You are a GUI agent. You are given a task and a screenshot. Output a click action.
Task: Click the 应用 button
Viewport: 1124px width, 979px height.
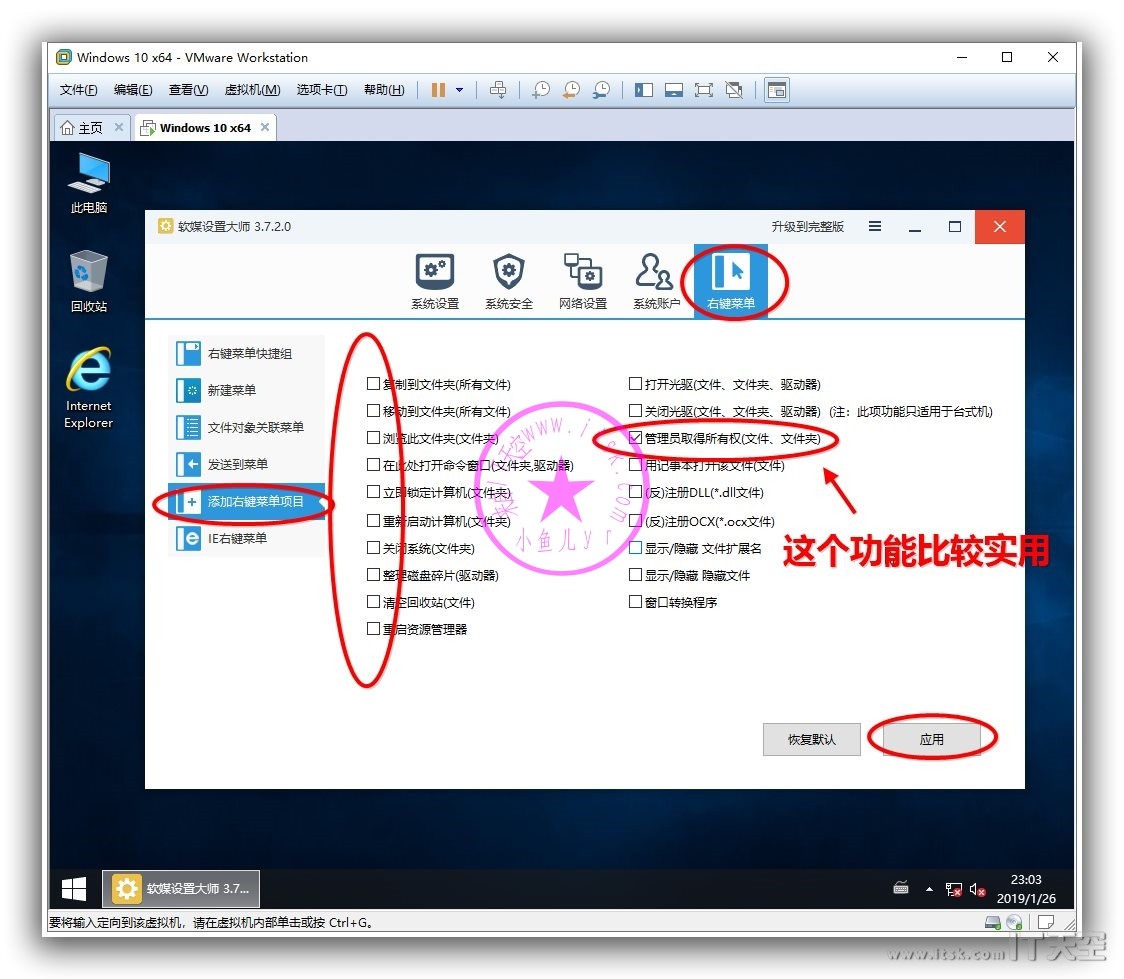pos(932,739)
